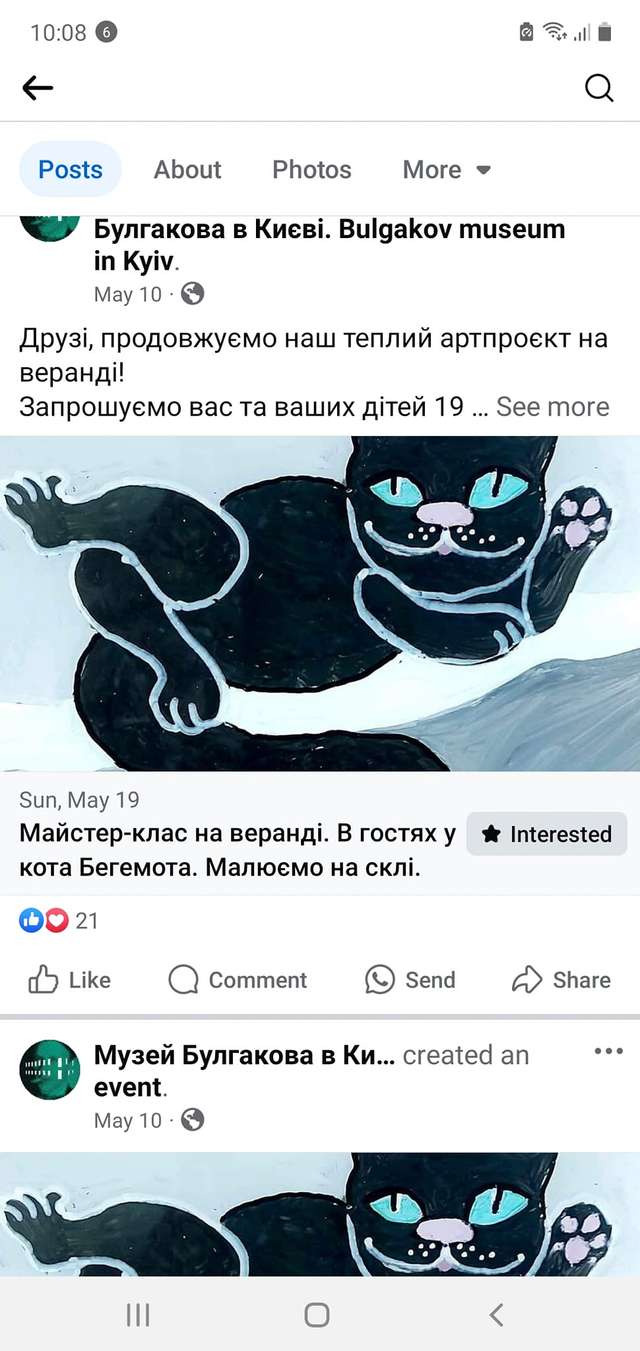Open the black cat event image
Screen dimensions: 640x1351
pyautogui.click(x=320, y=603)
